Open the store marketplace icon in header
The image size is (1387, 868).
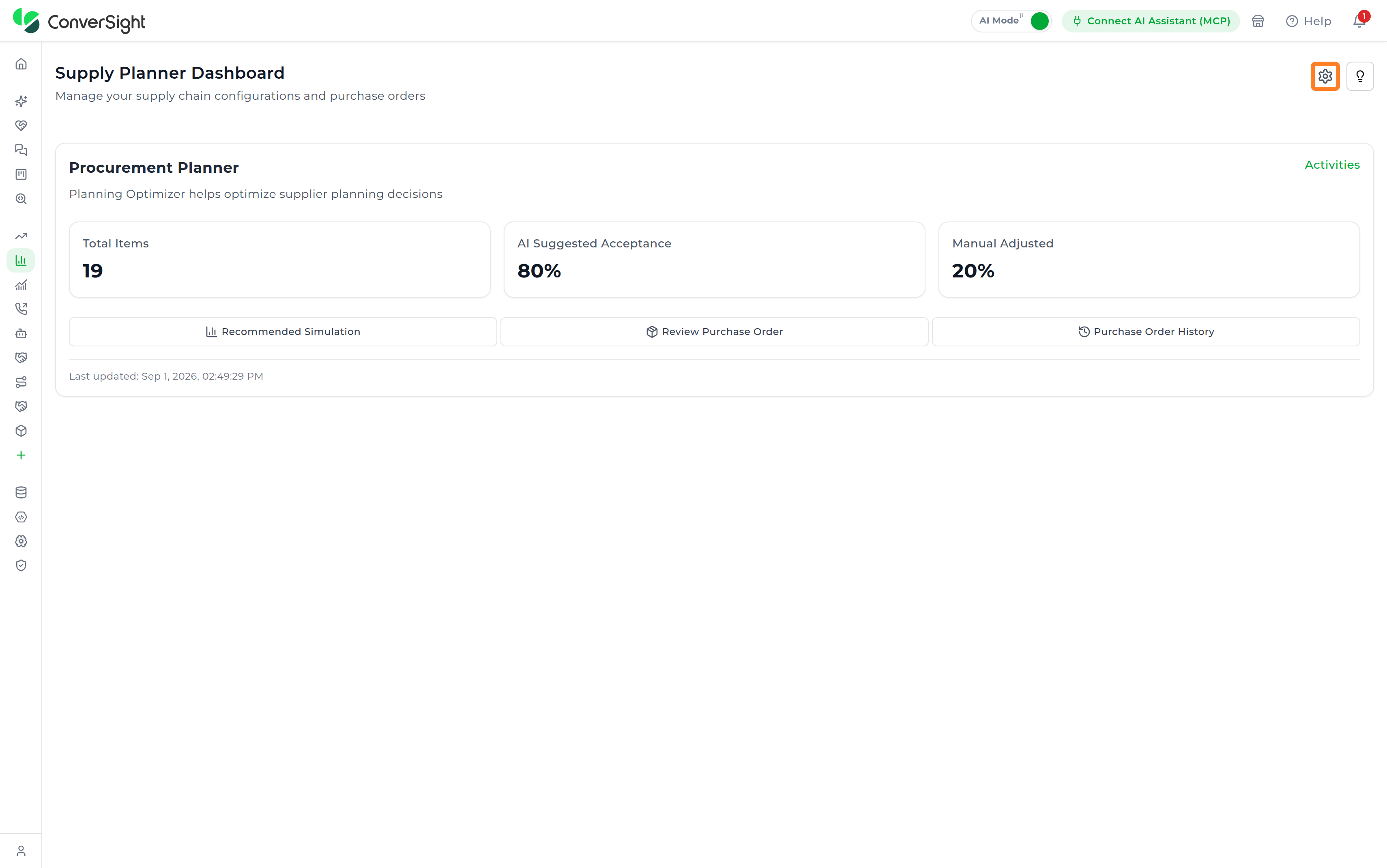1258,21
